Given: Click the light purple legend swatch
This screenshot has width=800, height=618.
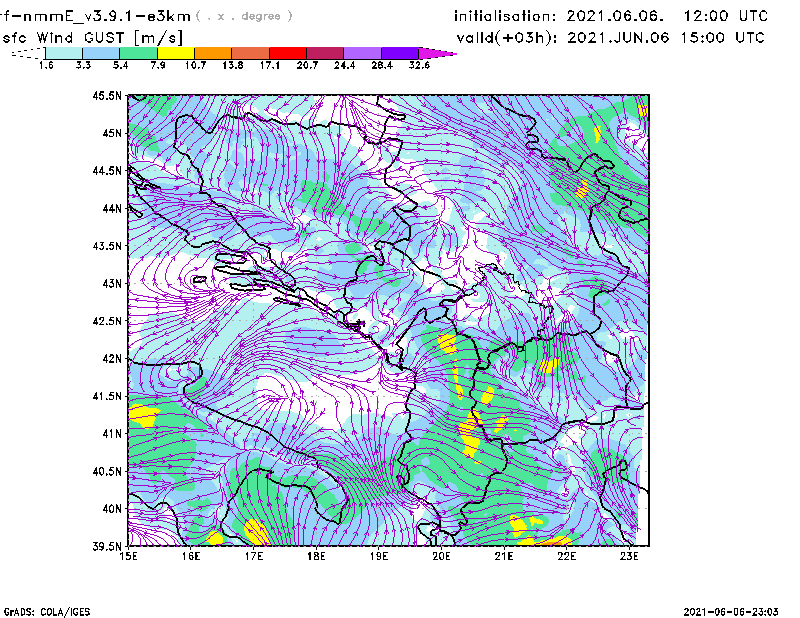Looking at the screenshot, I should pos(363,53).
